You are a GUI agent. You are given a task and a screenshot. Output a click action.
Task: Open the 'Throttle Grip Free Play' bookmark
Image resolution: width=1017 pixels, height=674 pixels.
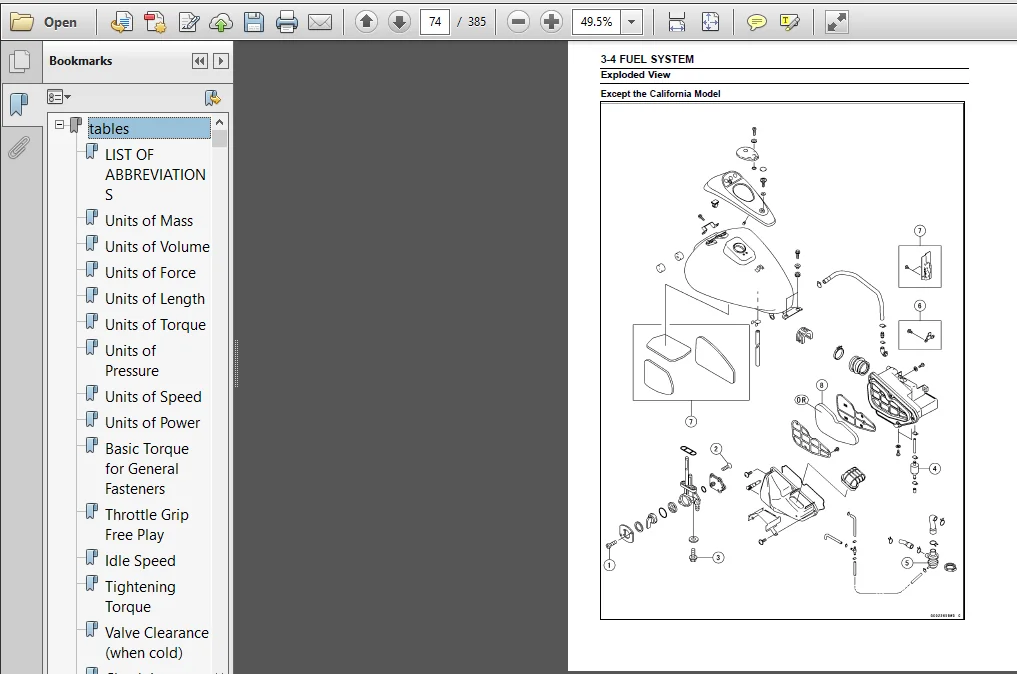coord(147,524)
